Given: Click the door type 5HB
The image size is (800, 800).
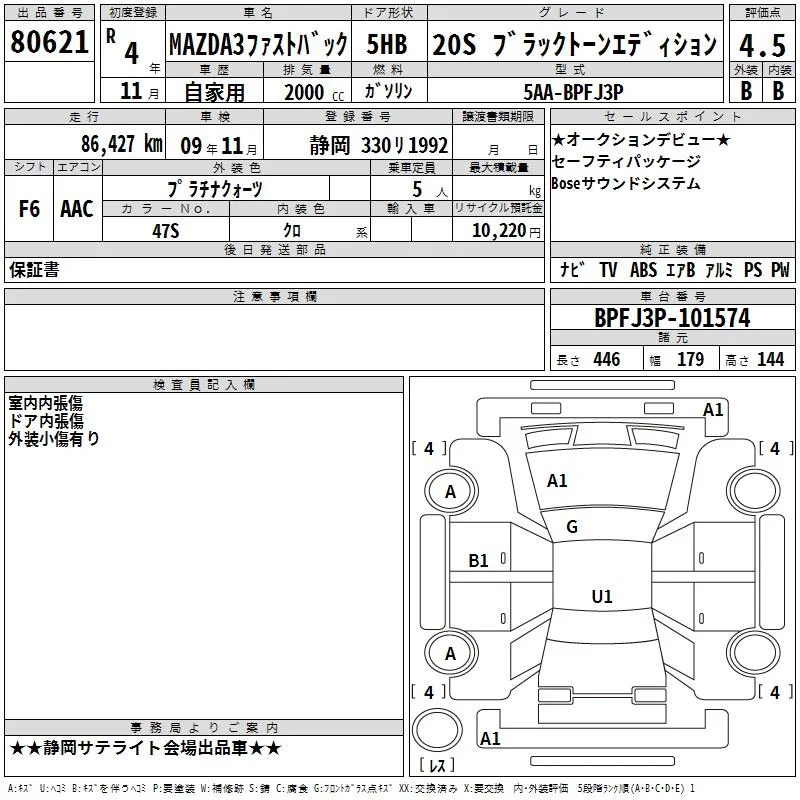Looking at the screenshot, I should pos(387,44).
